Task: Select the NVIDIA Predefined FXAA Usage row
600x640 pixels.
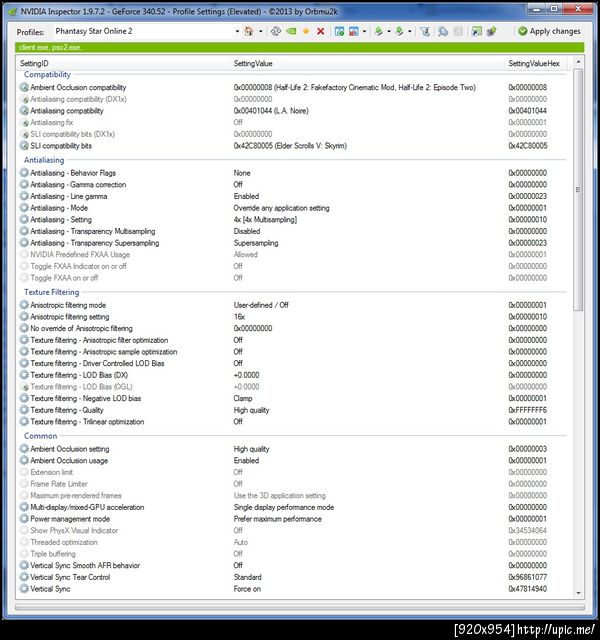Action: (294, 255)
